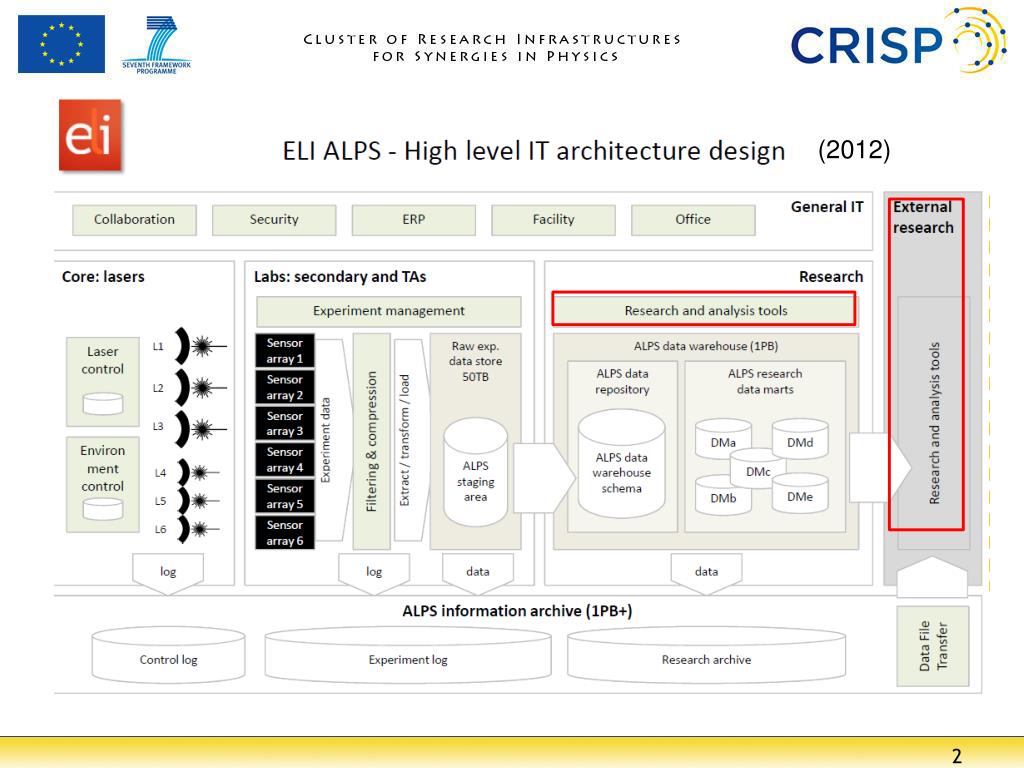Click the CRISP logo
The width and height of the screenshot is (1024, 768).
tap(898, 40)
